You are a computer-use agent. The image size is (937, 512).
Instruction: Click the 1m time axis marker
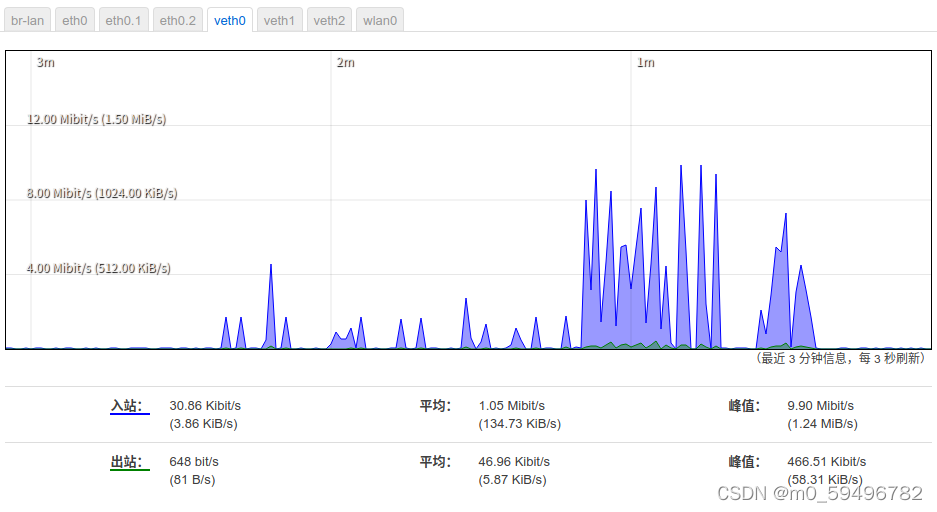pyautogui.click(x=645, y=62)
